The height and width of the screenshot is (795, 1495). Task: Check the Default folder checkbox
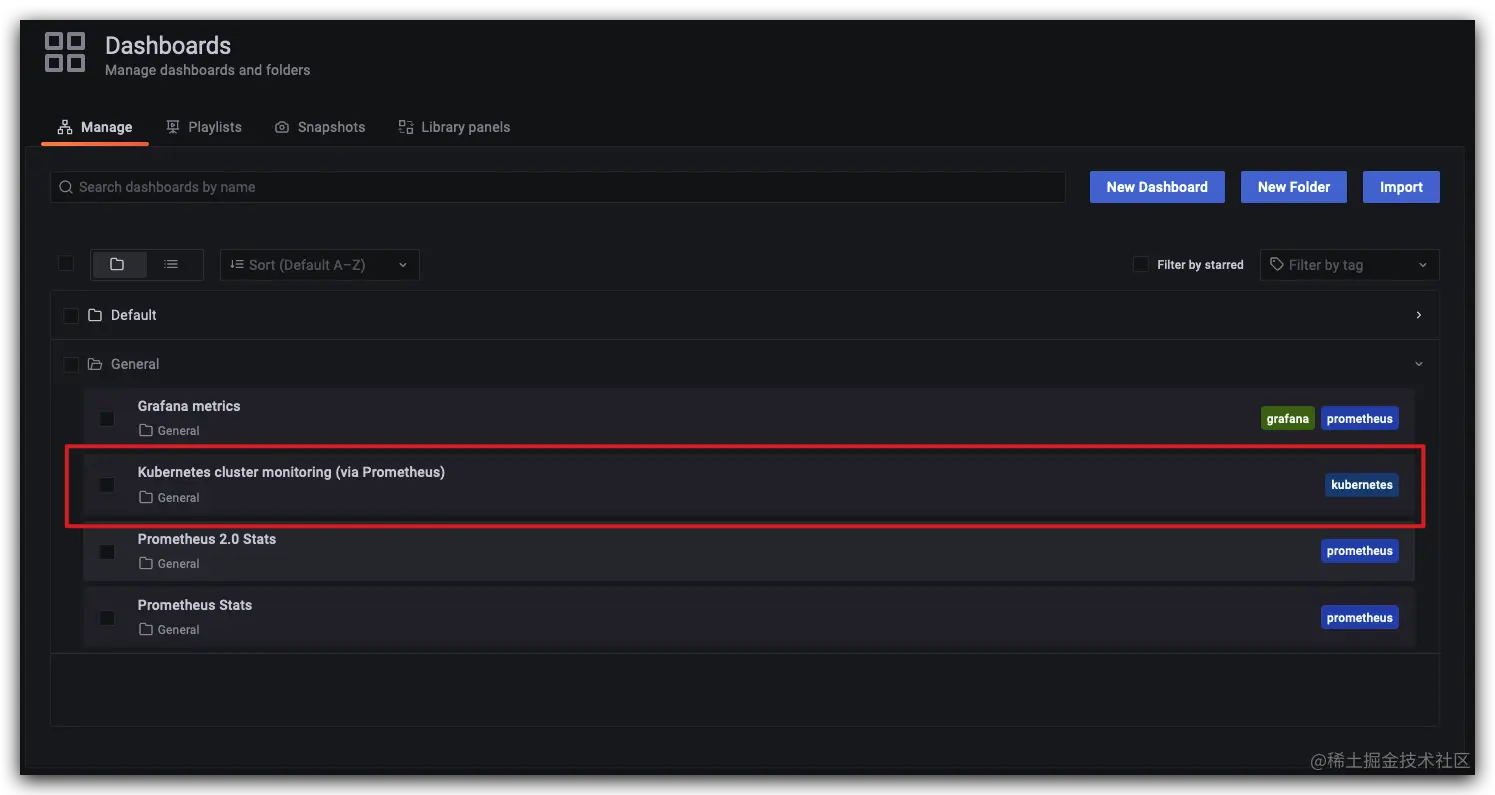(71, 315)
